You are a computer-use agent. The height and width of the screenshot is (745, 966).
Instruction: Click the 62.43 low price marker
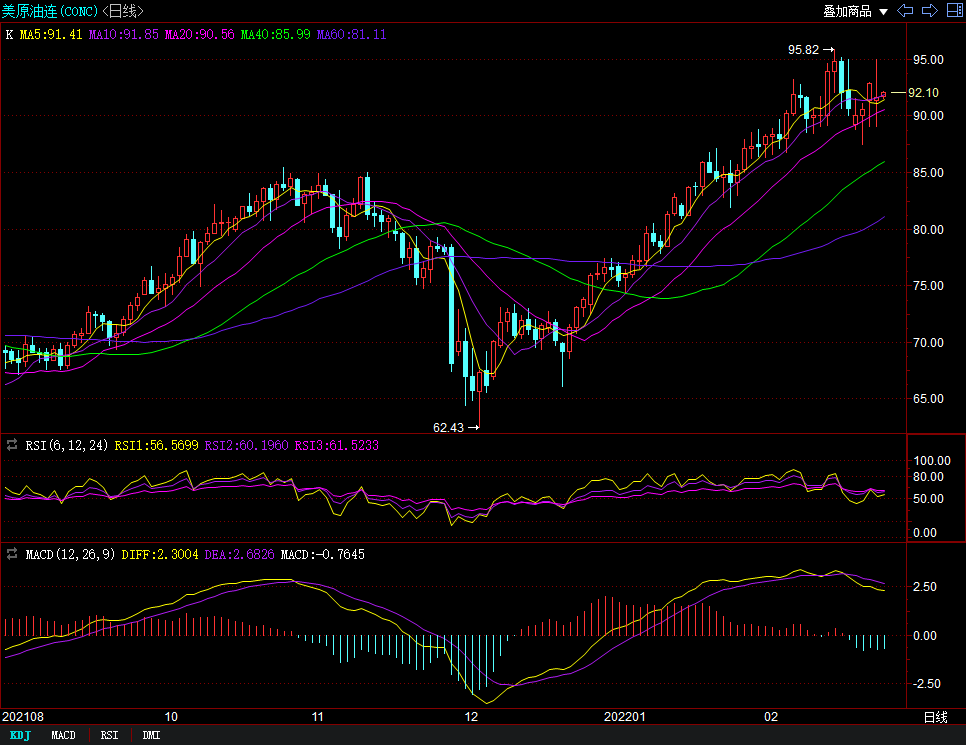click(x=449, y=427)
